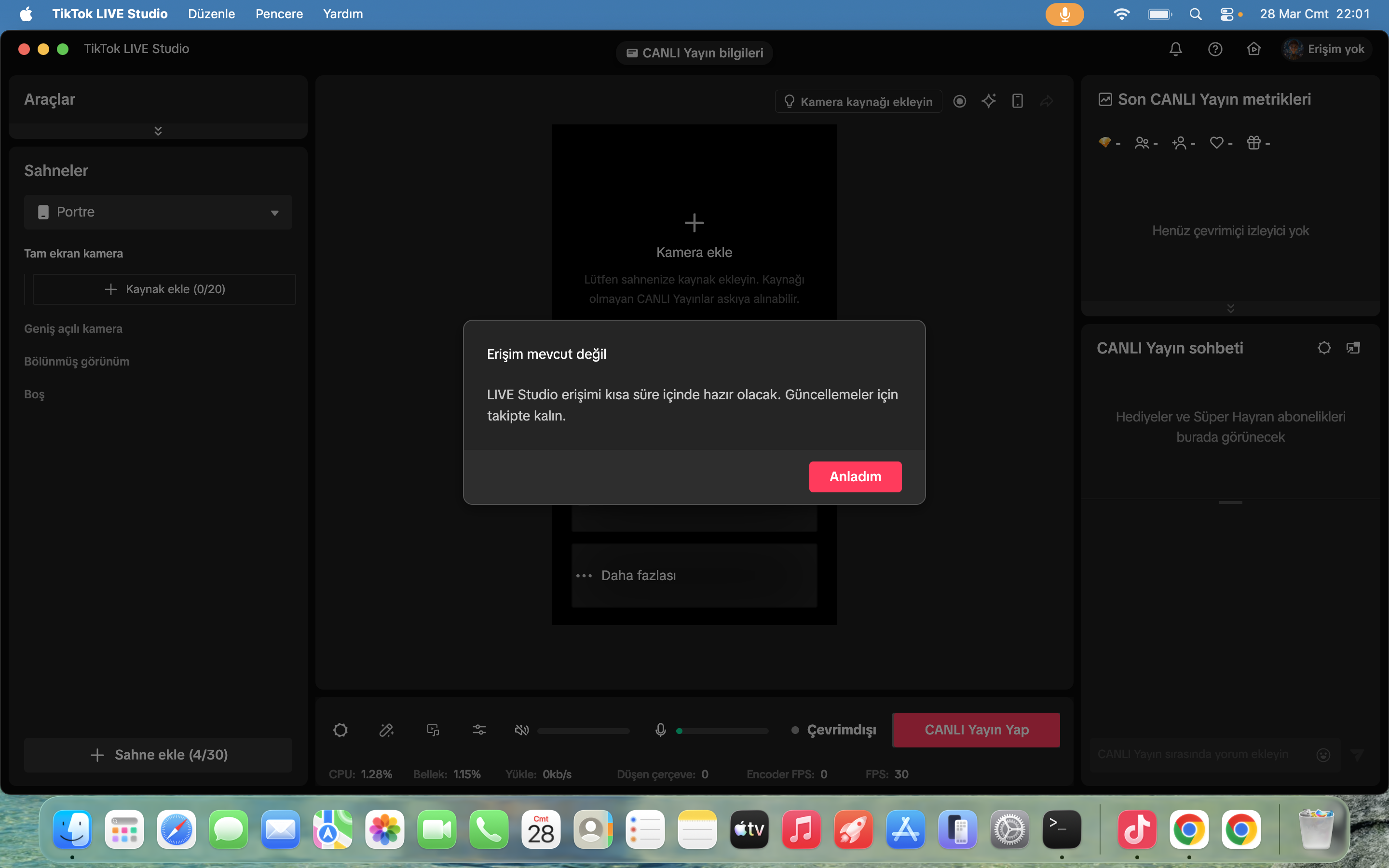Open the audio mixer sliders icon
Viewport: 1389px width, 868px height.
coord(479,730)
